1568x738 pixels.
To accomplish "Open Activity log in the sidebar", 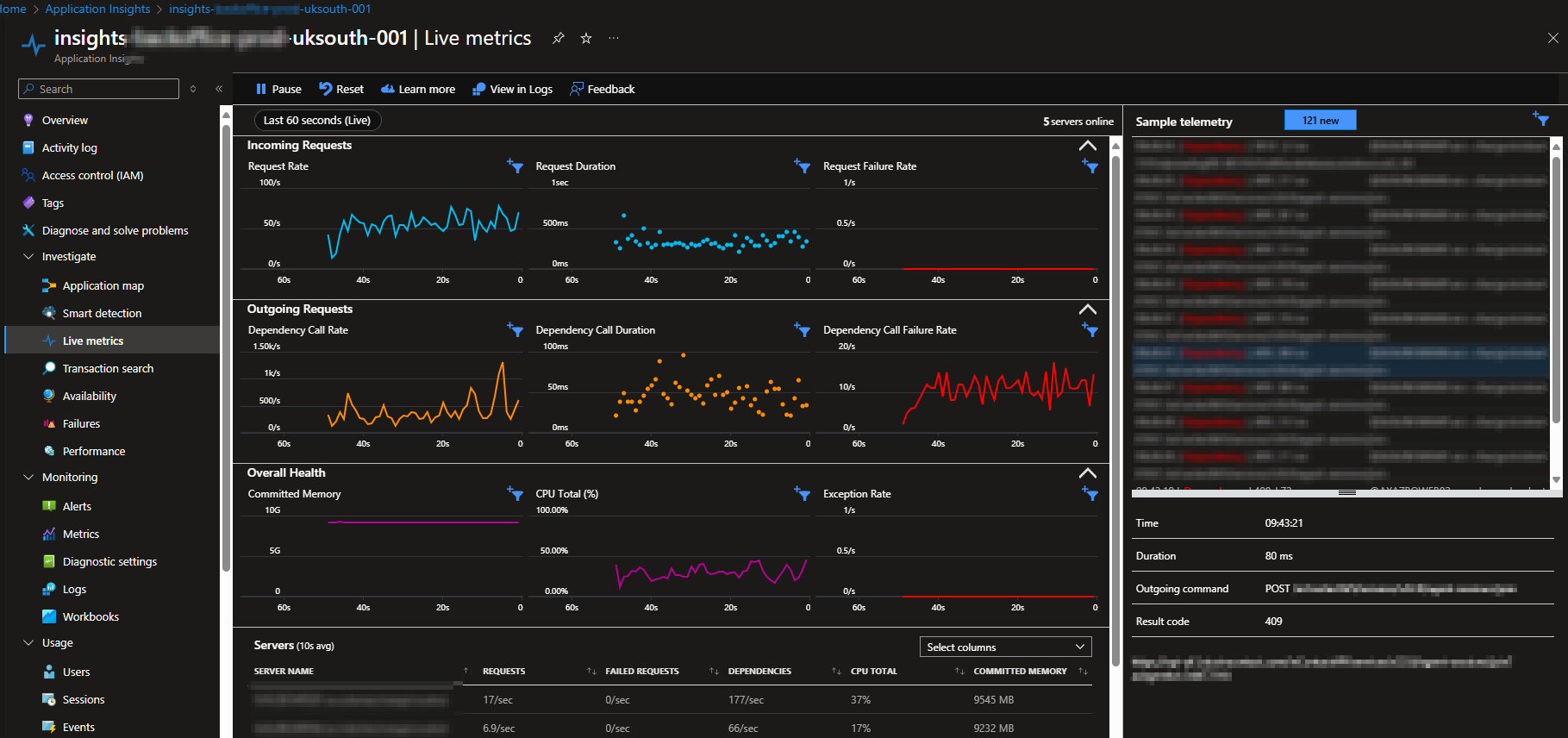I will [69, 147].
